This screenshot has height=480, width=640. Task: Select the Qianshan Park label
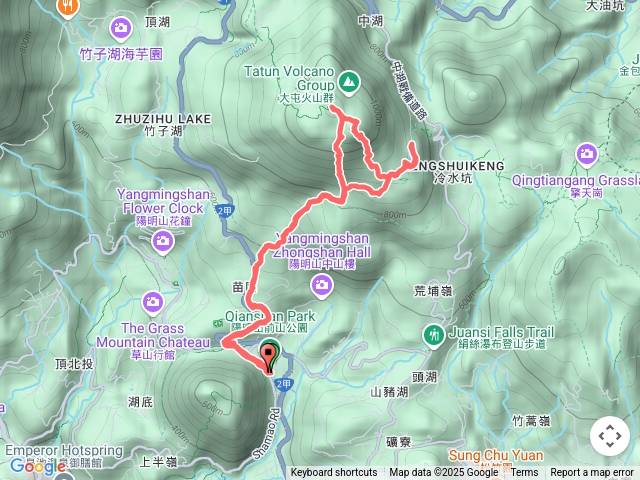point(270,316)
